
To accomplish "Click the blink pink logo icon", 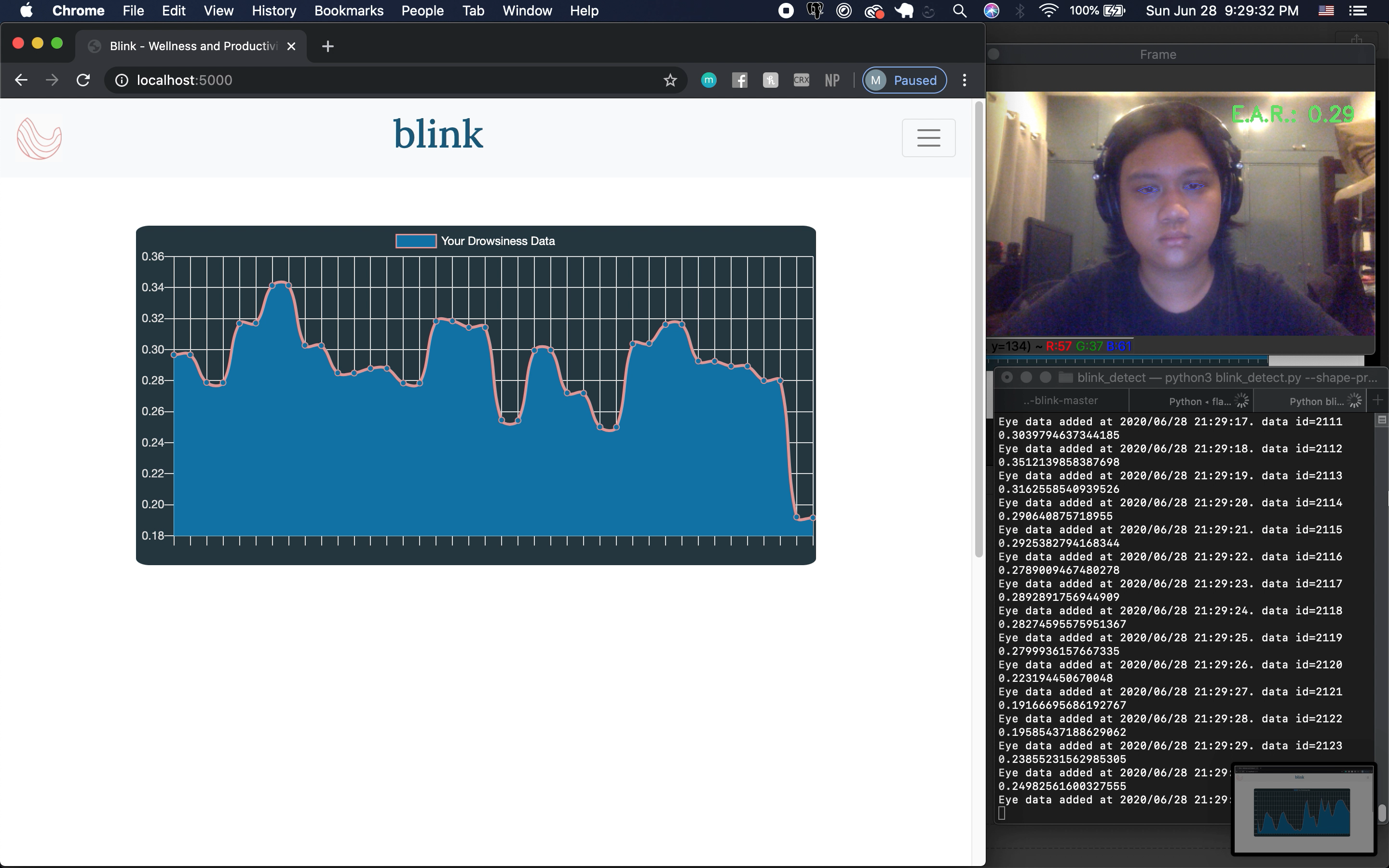I will (x=39, y=138).
